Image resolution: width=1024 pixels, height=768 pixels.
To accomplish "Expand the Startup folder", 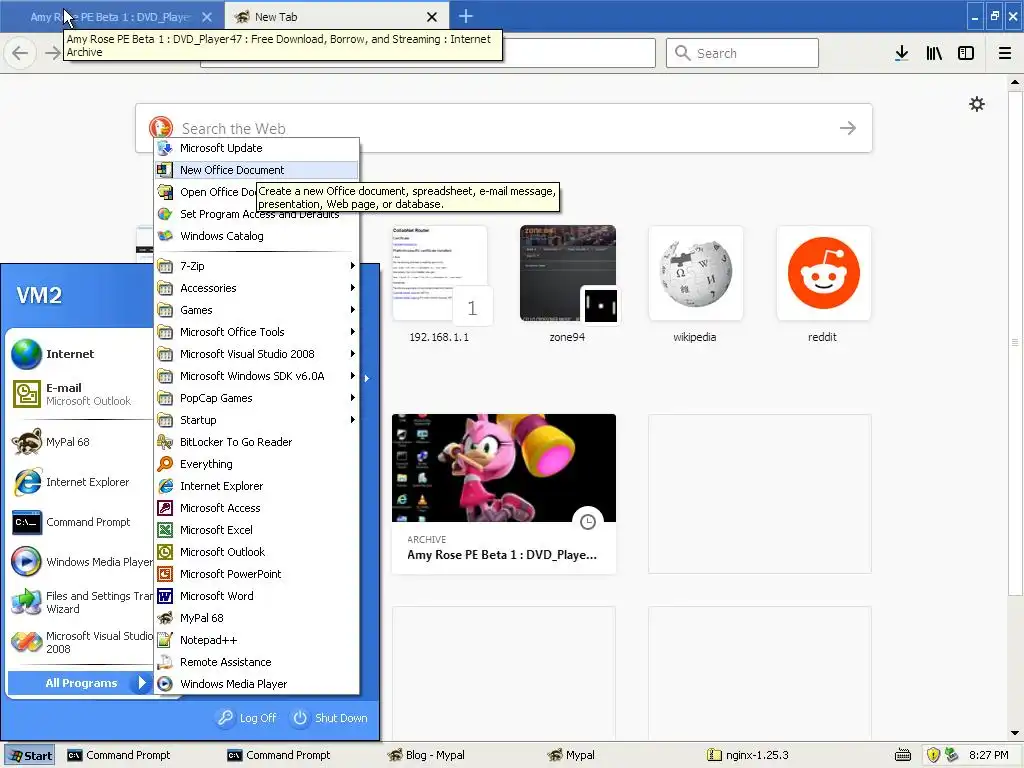I will [257, 420].
